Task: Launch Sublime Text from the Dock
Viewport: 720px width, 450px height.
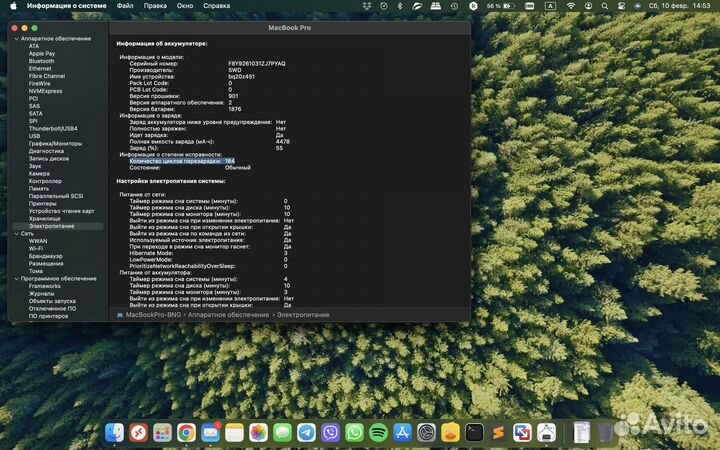Action: tap(498, 433)
